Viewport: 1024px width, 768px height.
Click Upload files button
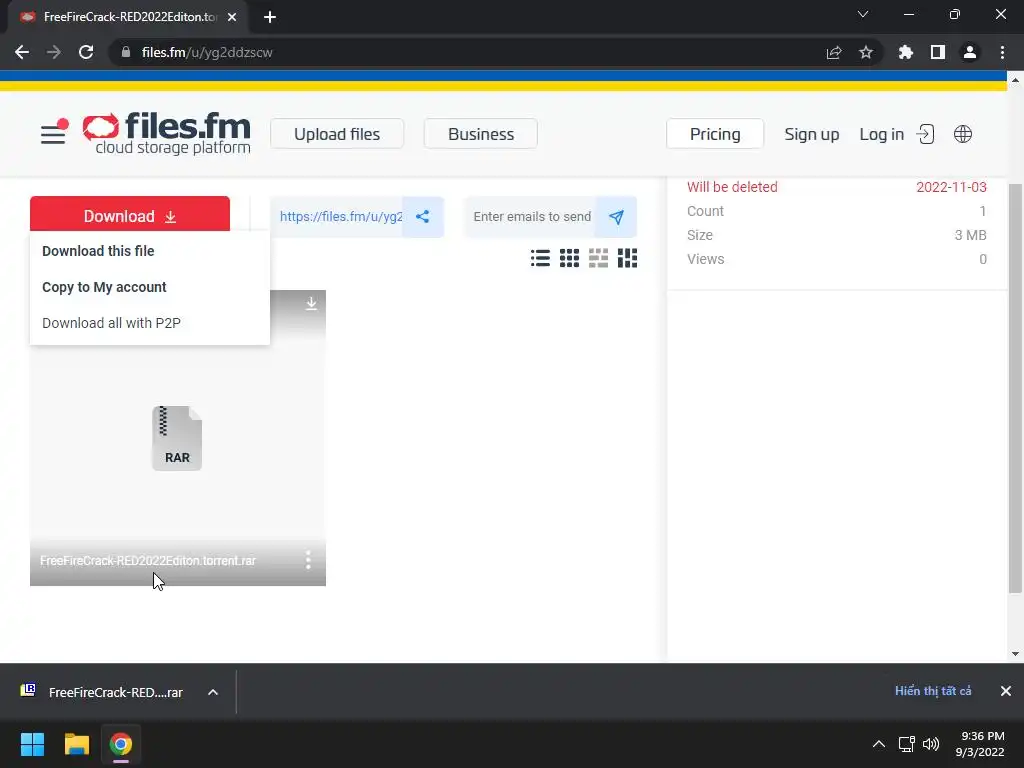pos(337,134)
